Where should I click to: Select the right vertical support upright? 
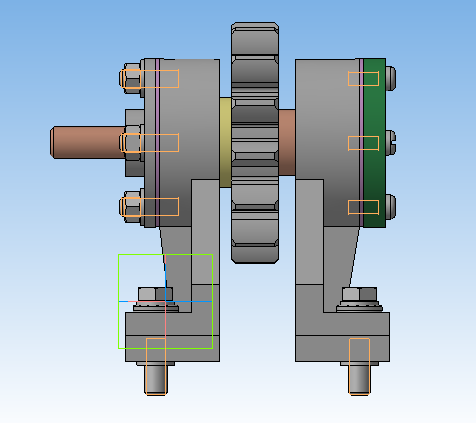pyautogui.click(x=309, y=232)
